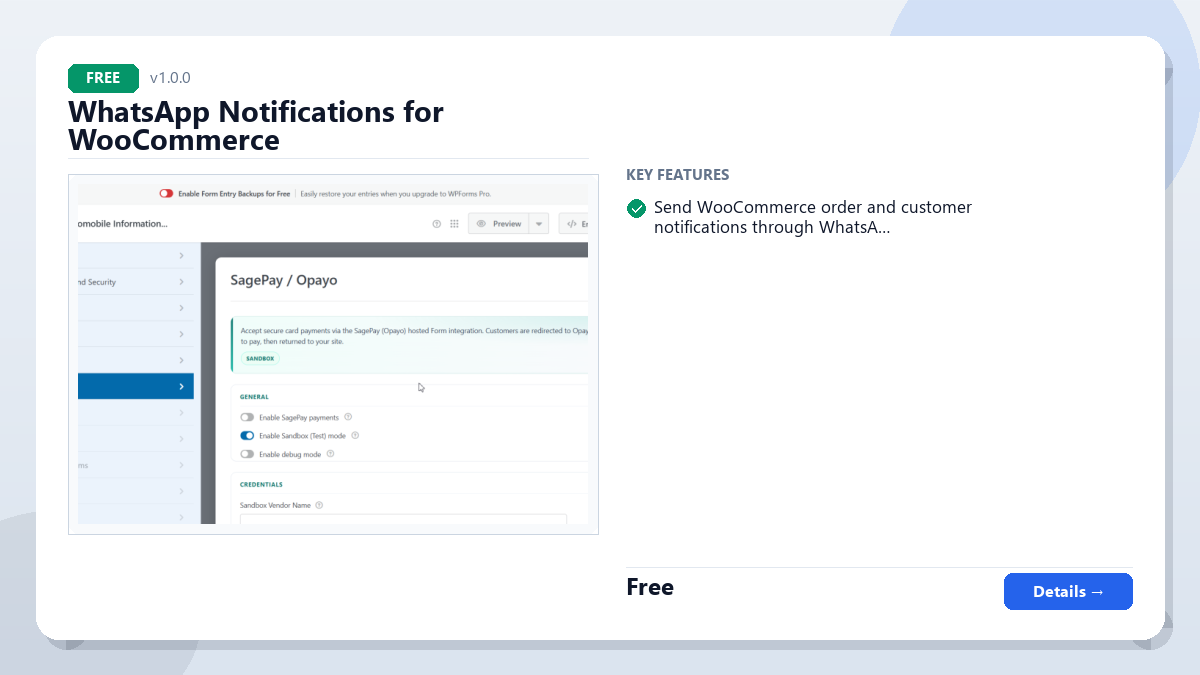Toggle Enable Sandbox (Test) mode switch
This screenshot has width=1200, height=675.
pos(247,436)
